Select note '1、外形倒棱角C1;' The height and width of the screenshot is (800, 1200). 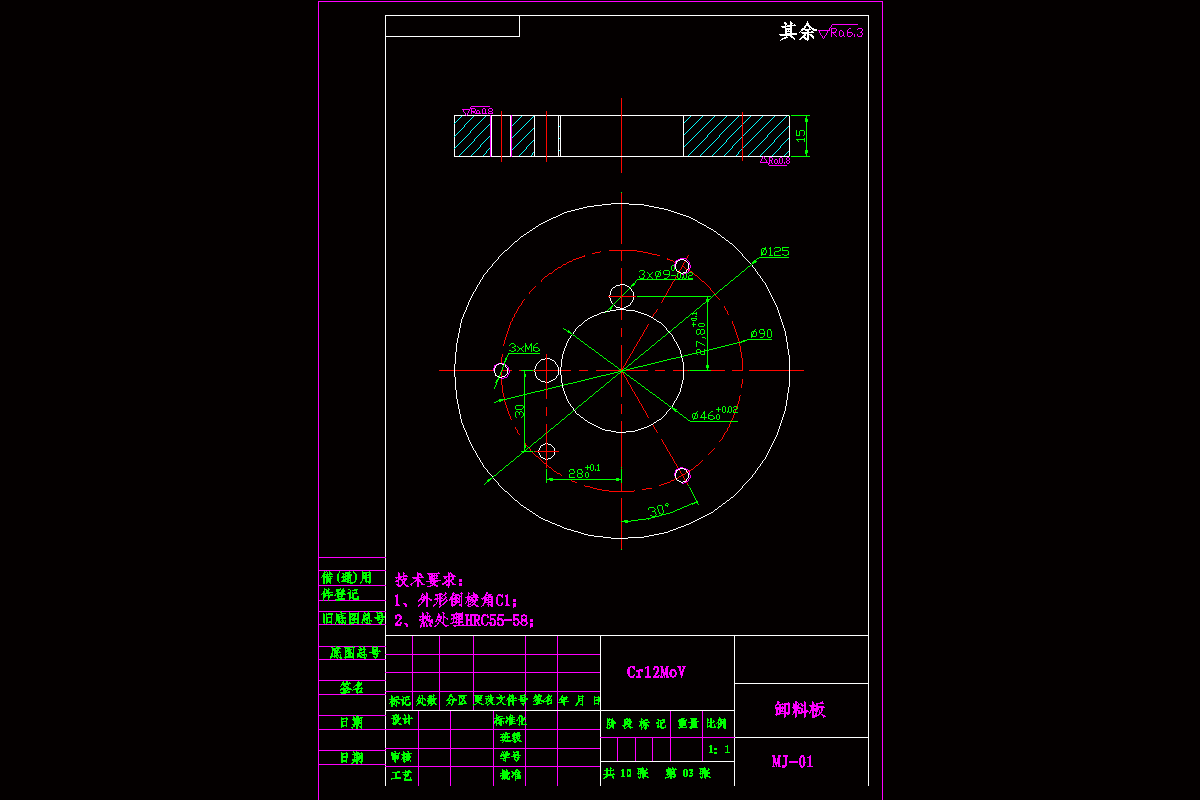tap(456, 601)
